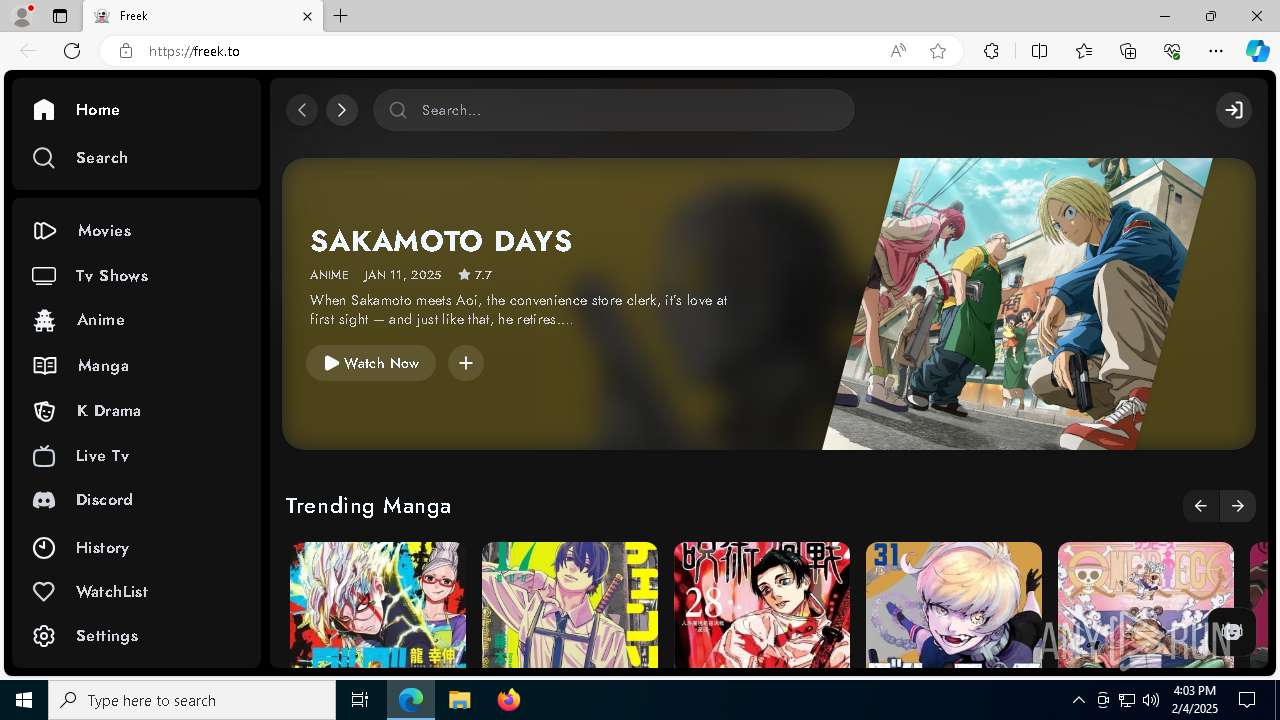Open the WatchList heart icon
1280x720 pixels.
coord(44,592)
